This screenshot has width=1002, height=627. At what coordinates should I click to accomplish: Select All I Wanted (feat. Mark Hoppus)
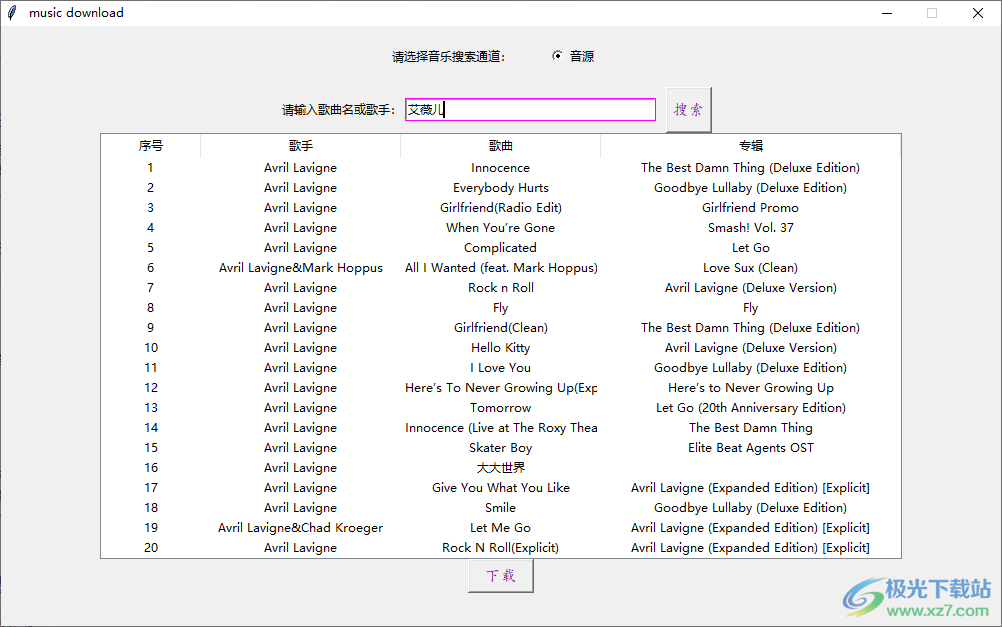coord(501,268)
